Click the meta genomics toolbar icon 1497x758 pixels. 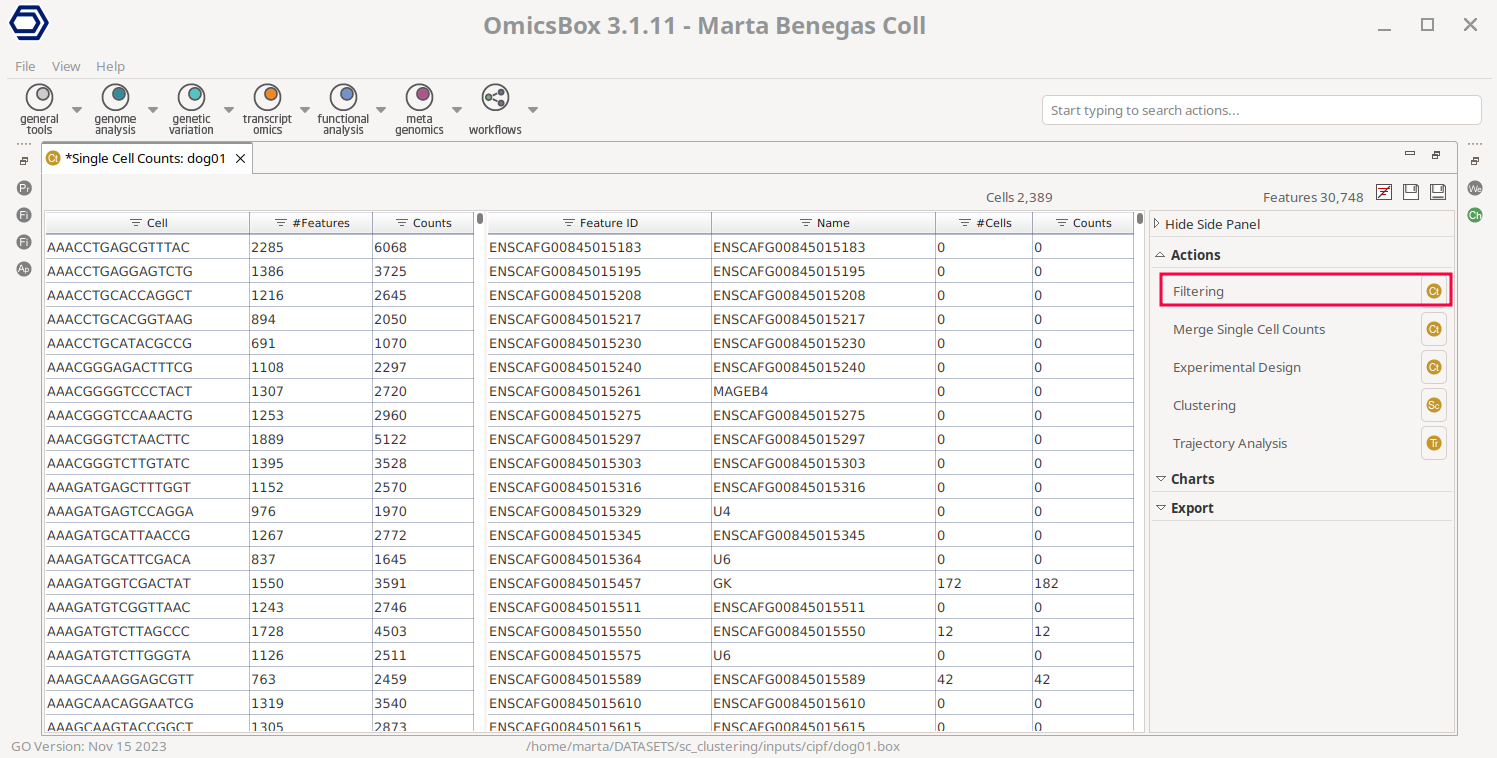[419, 99]
